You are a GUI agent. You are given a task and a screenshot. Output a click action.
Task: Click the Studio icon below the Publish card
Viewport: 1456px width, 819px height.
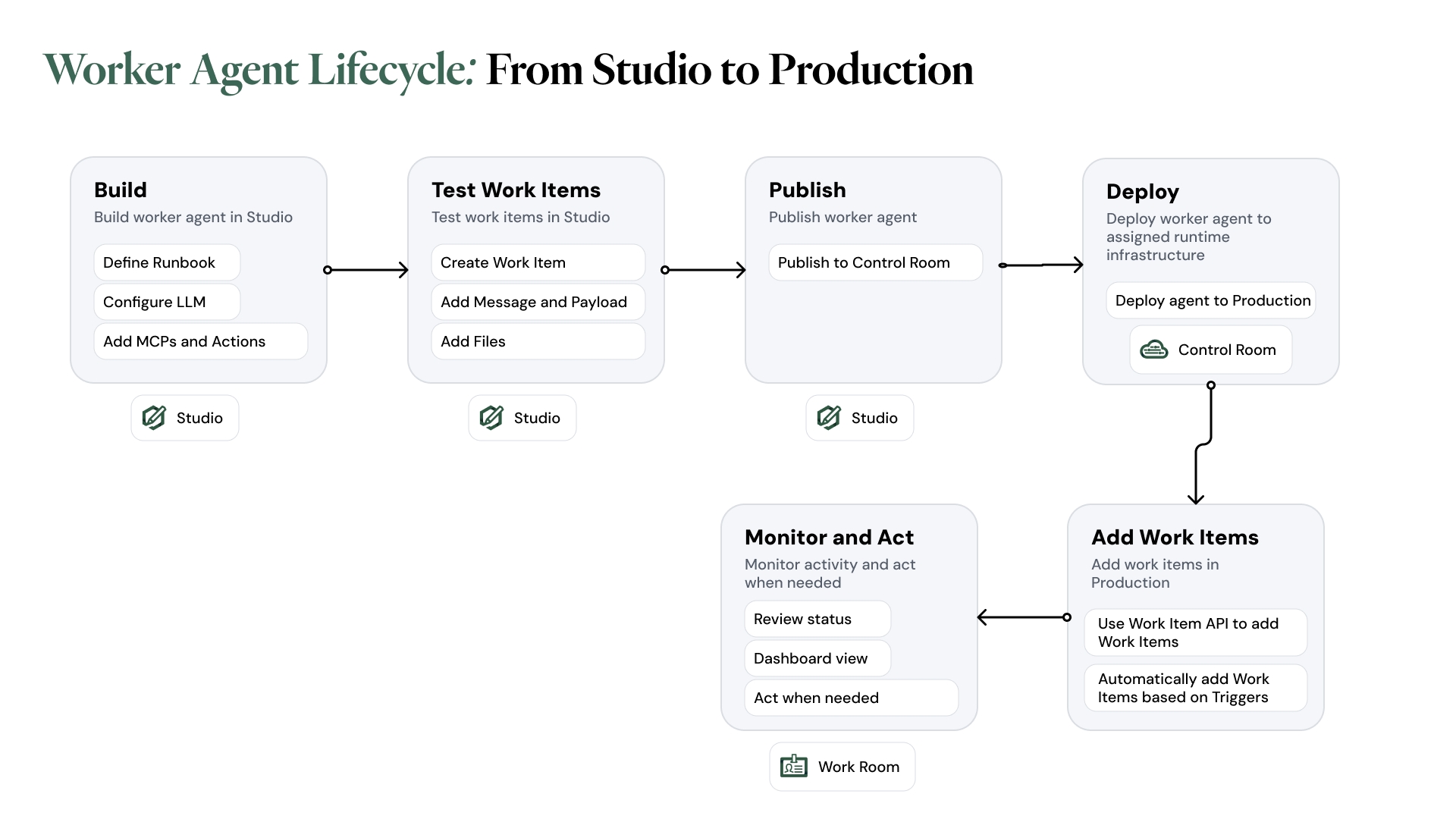[829, 417]
